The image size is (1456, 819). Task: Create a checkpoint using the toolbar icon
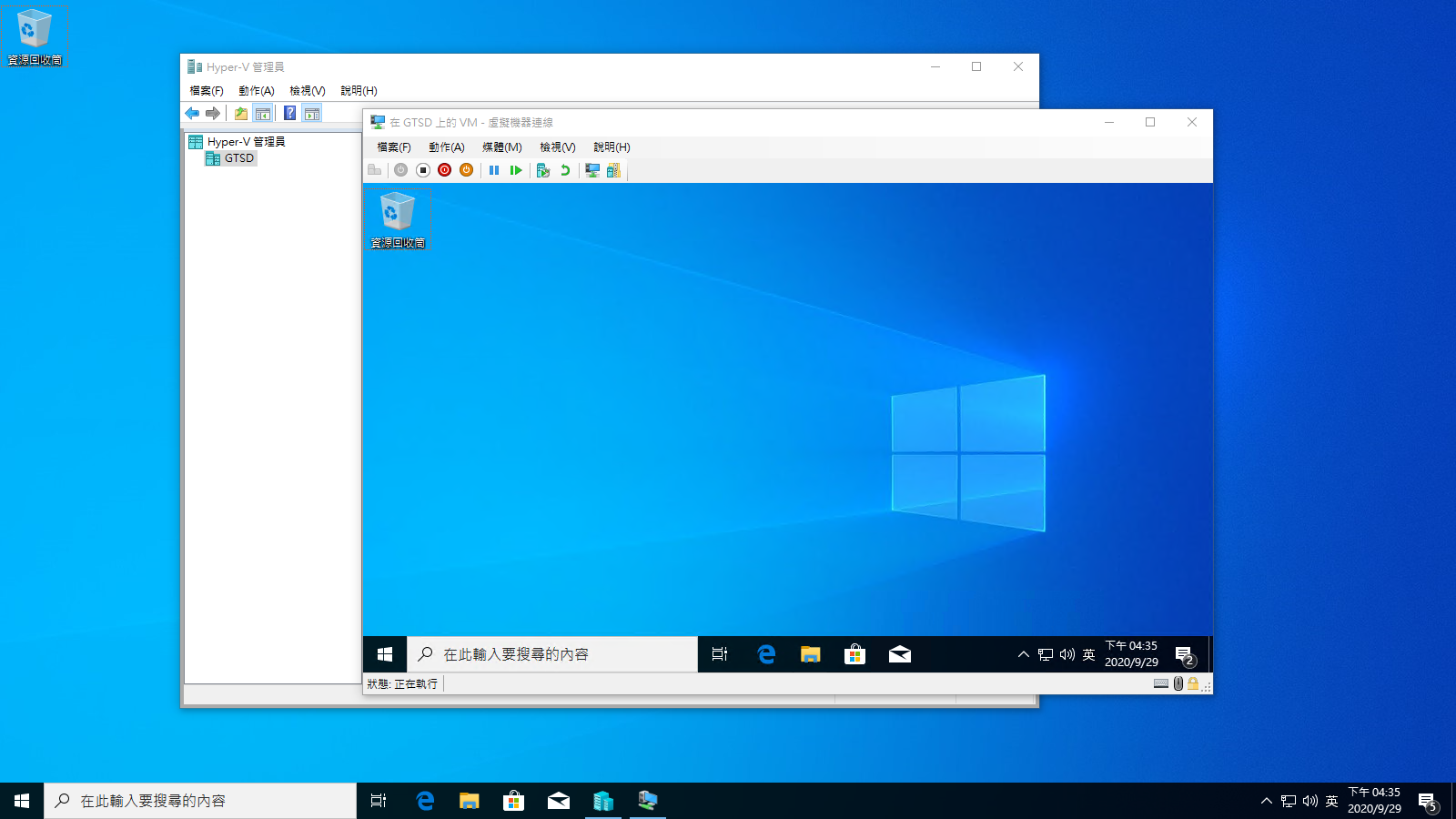pyautogui.click(x=543, y=170)
